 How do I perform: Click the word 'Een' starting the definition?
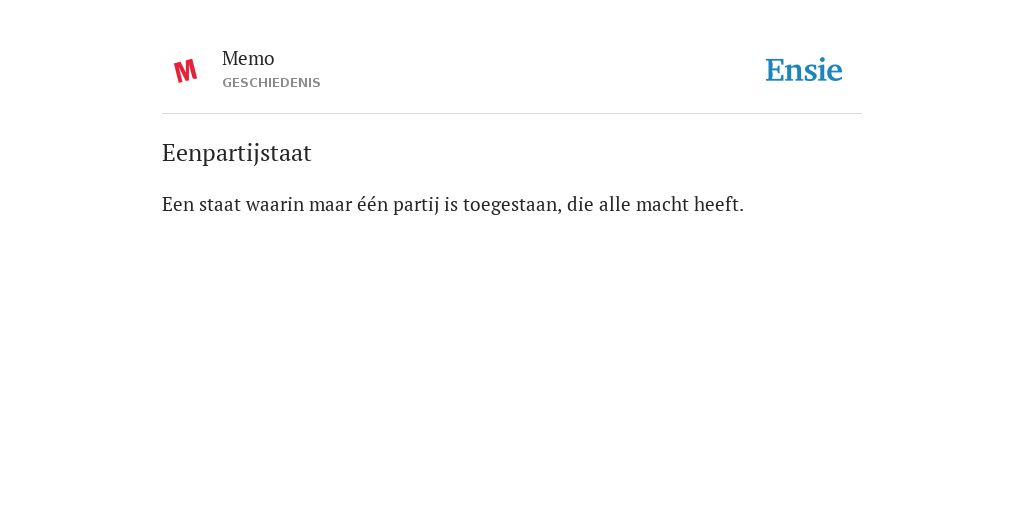[178, 204]
